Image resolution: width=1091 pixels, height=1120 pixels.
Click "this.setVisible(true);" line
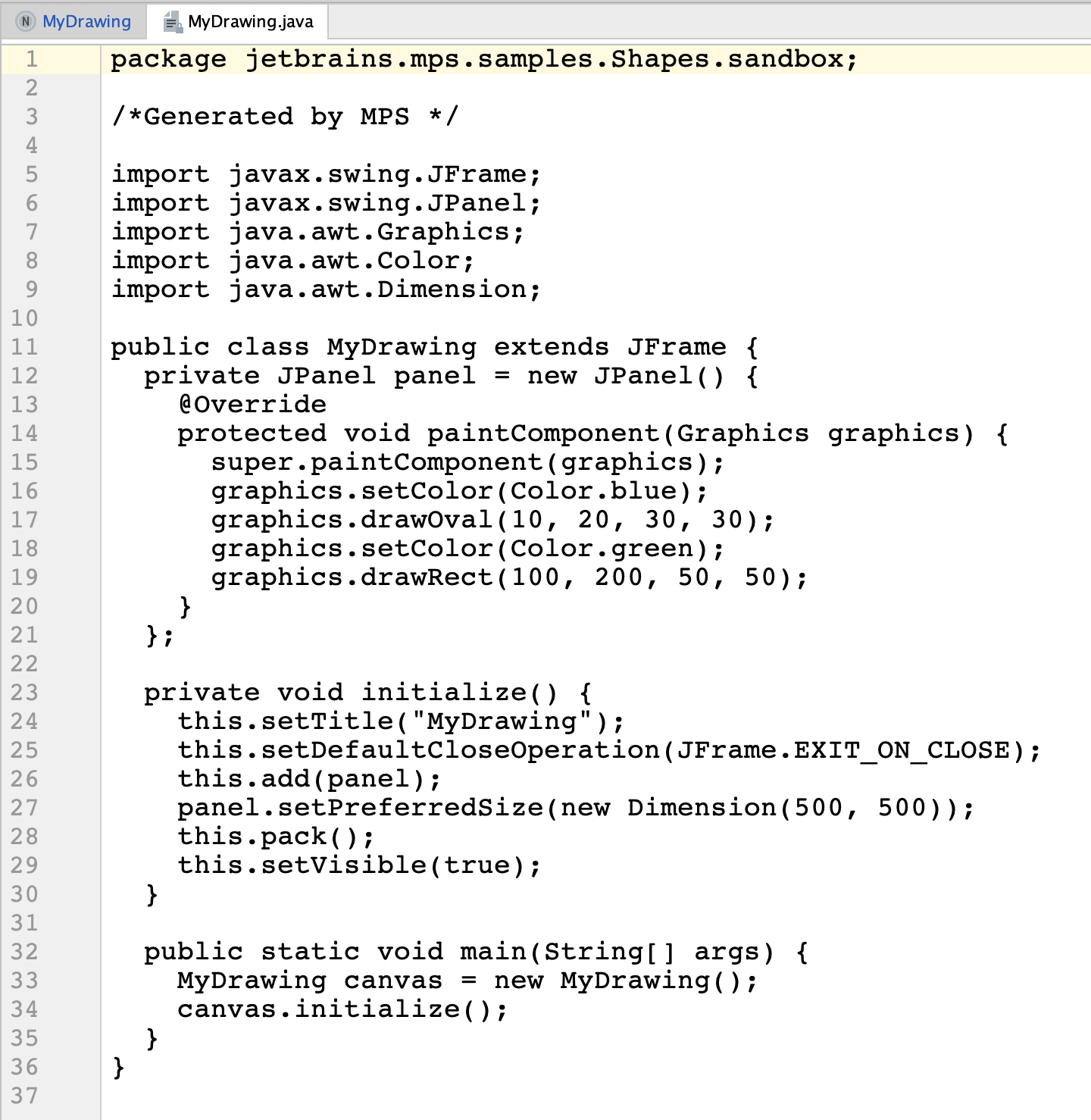point(360,865)
